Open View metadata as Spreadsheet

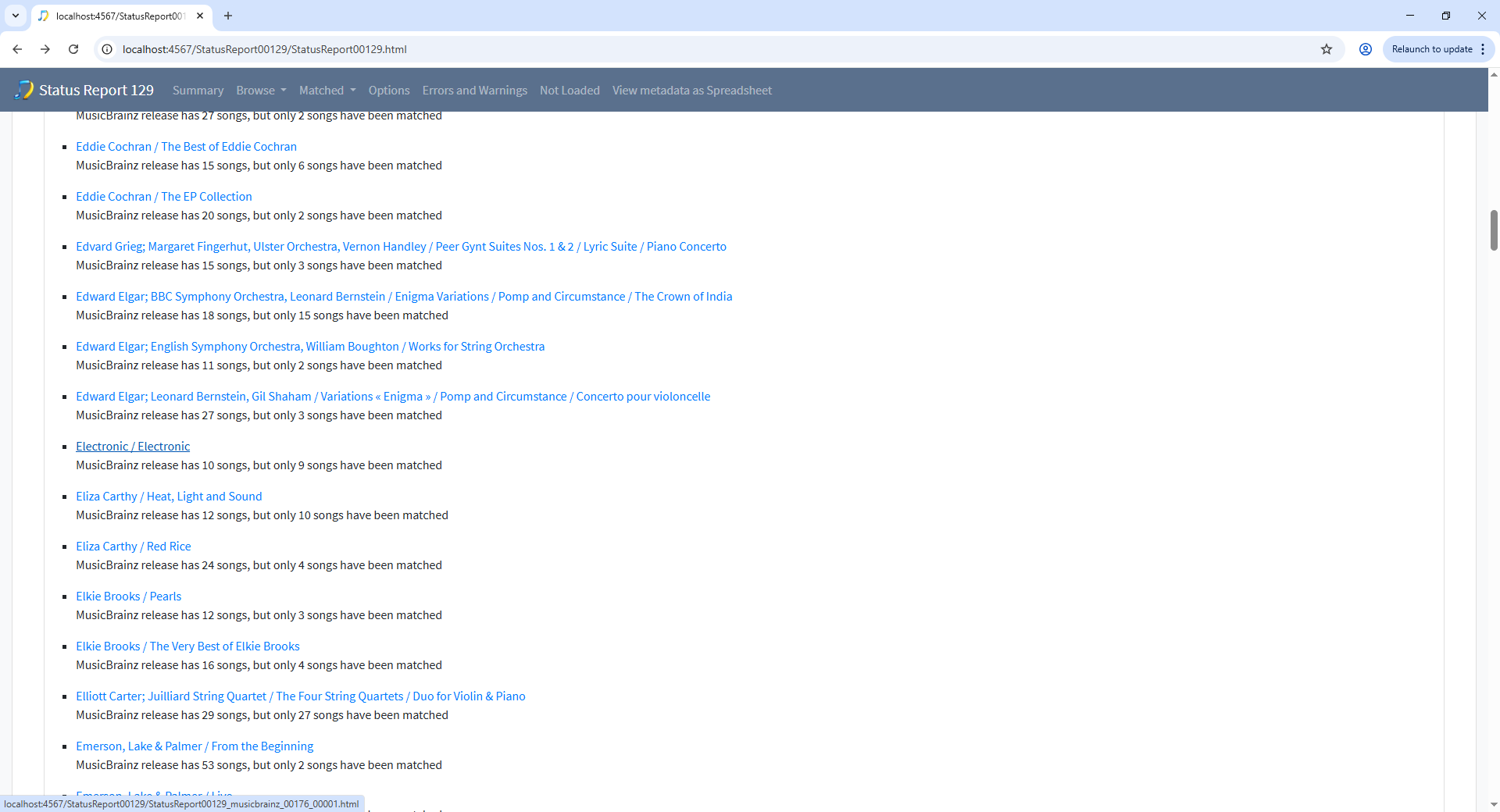coord(692,91)
